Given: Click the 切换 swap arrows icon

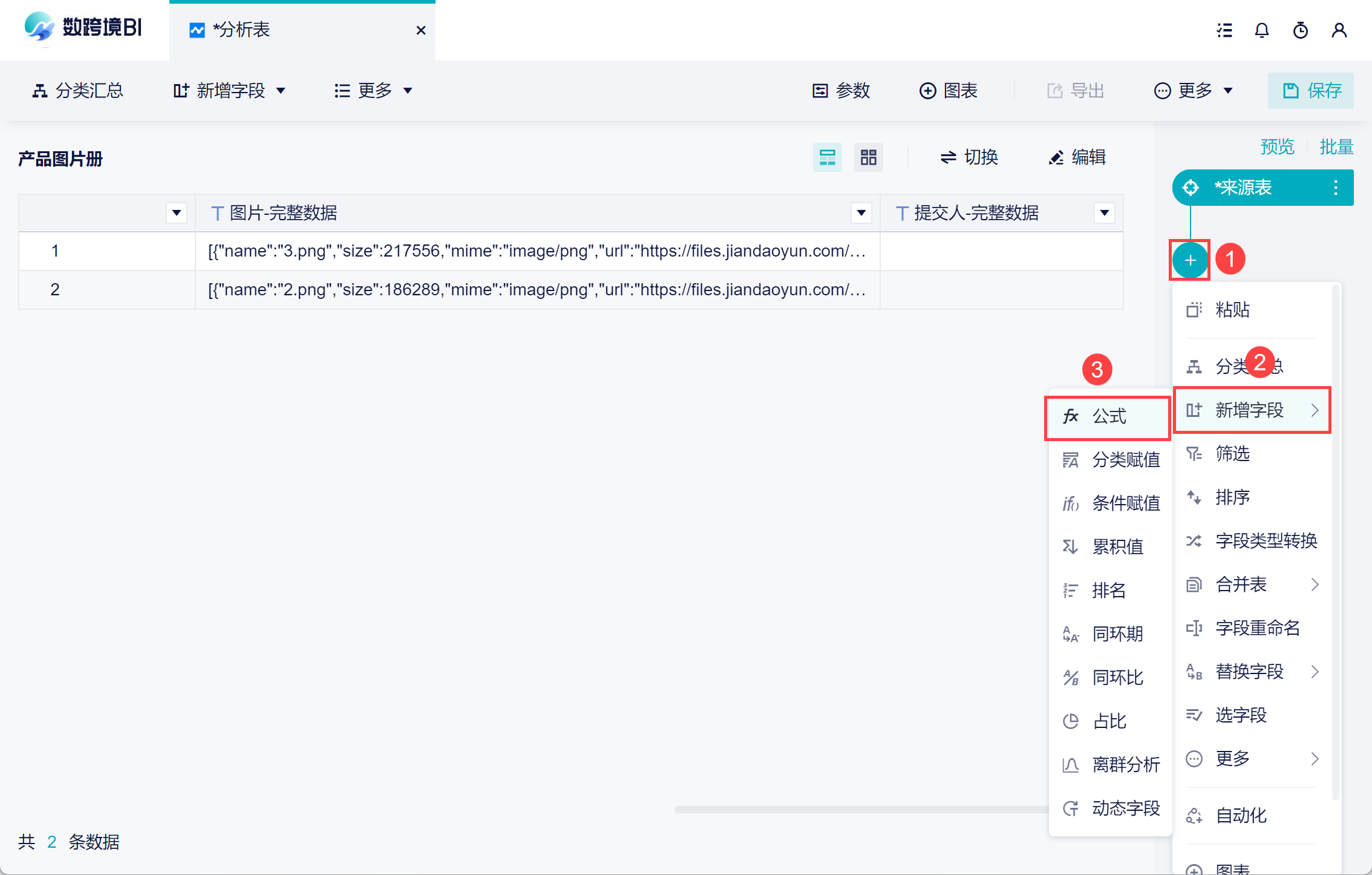Looking at the screenshot, I should point(948,158).
